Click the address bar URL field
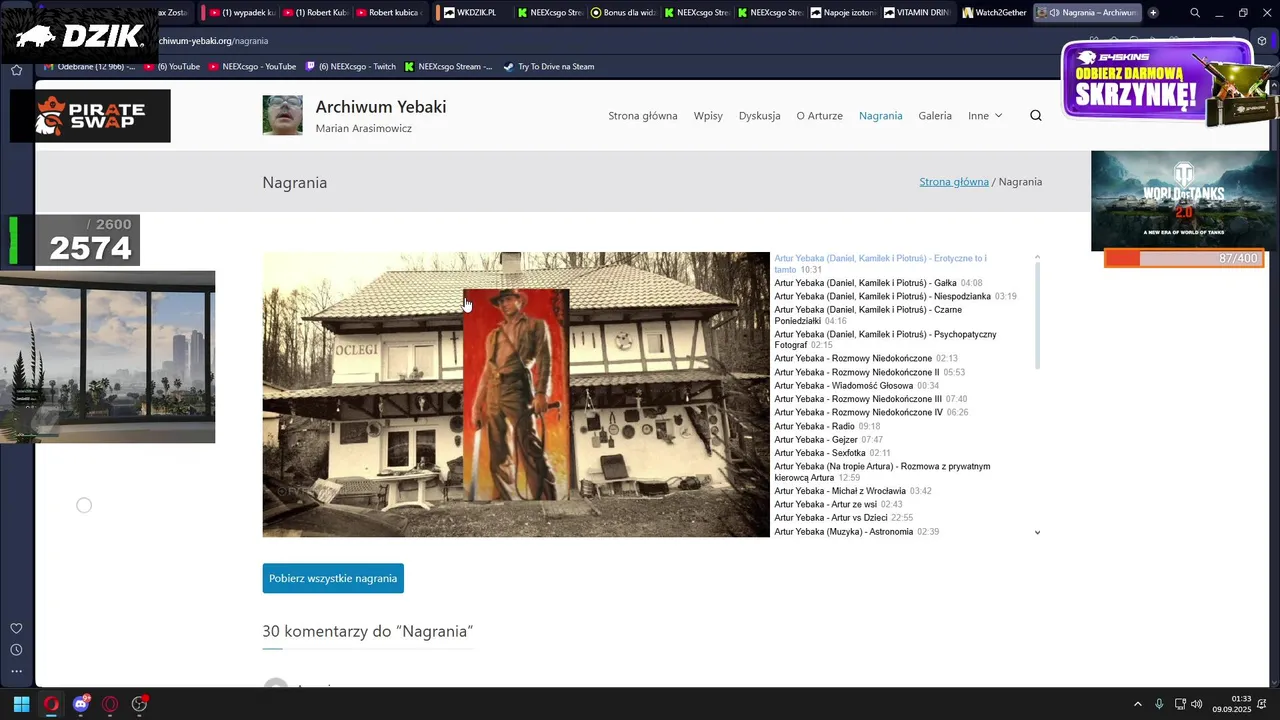 click(600, 41)
